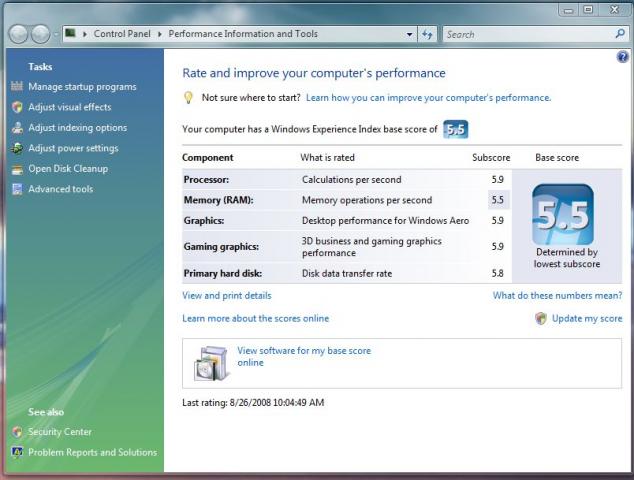Select the Gaming graphics row label
This screenshot has height=480, width=634.
[221, 246]
